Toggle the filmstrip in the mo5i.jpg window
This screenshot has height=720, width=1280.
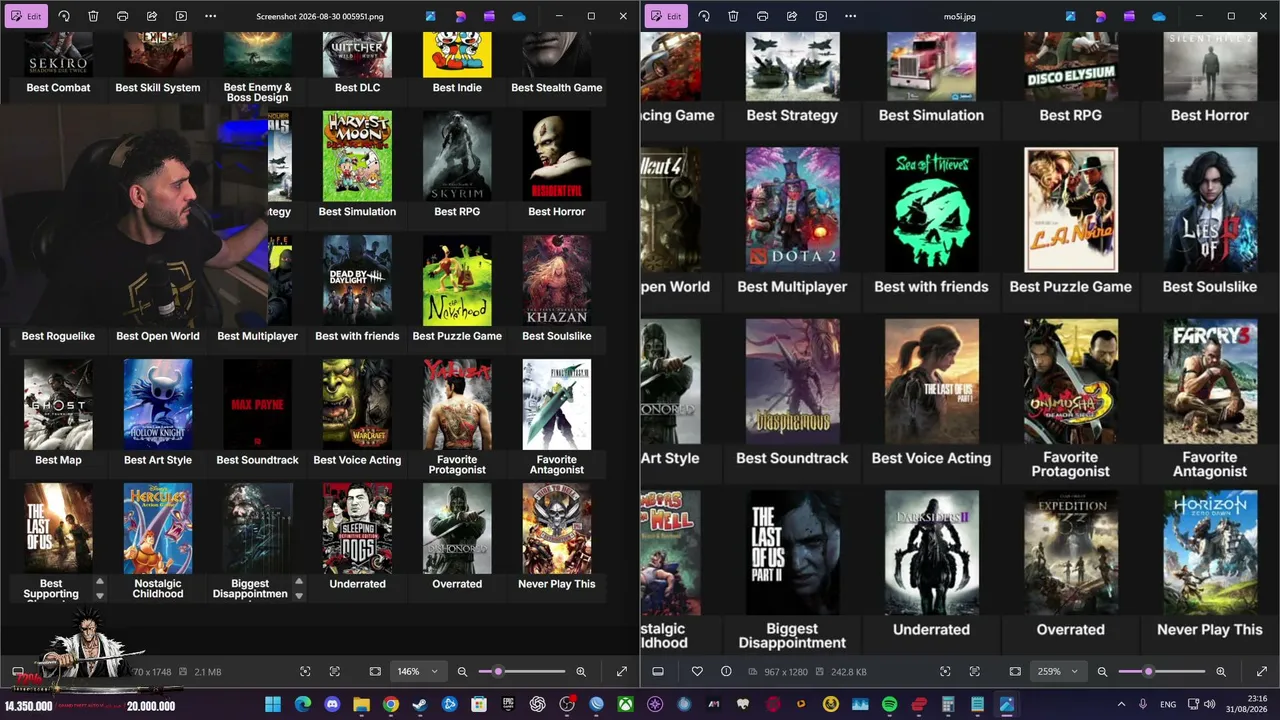(658, 672)
